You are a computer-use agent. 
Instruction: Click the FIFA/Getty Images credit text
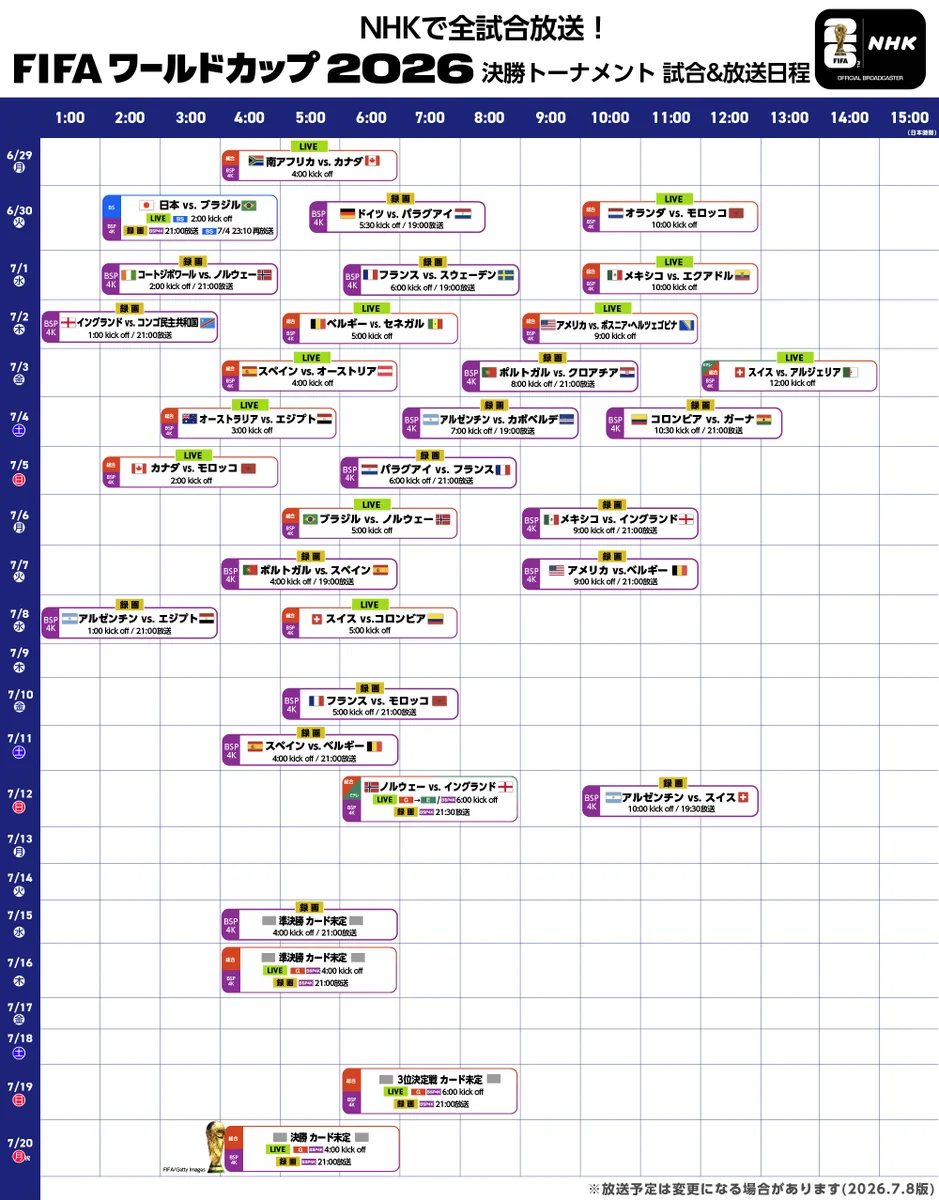coord(184,1168)
